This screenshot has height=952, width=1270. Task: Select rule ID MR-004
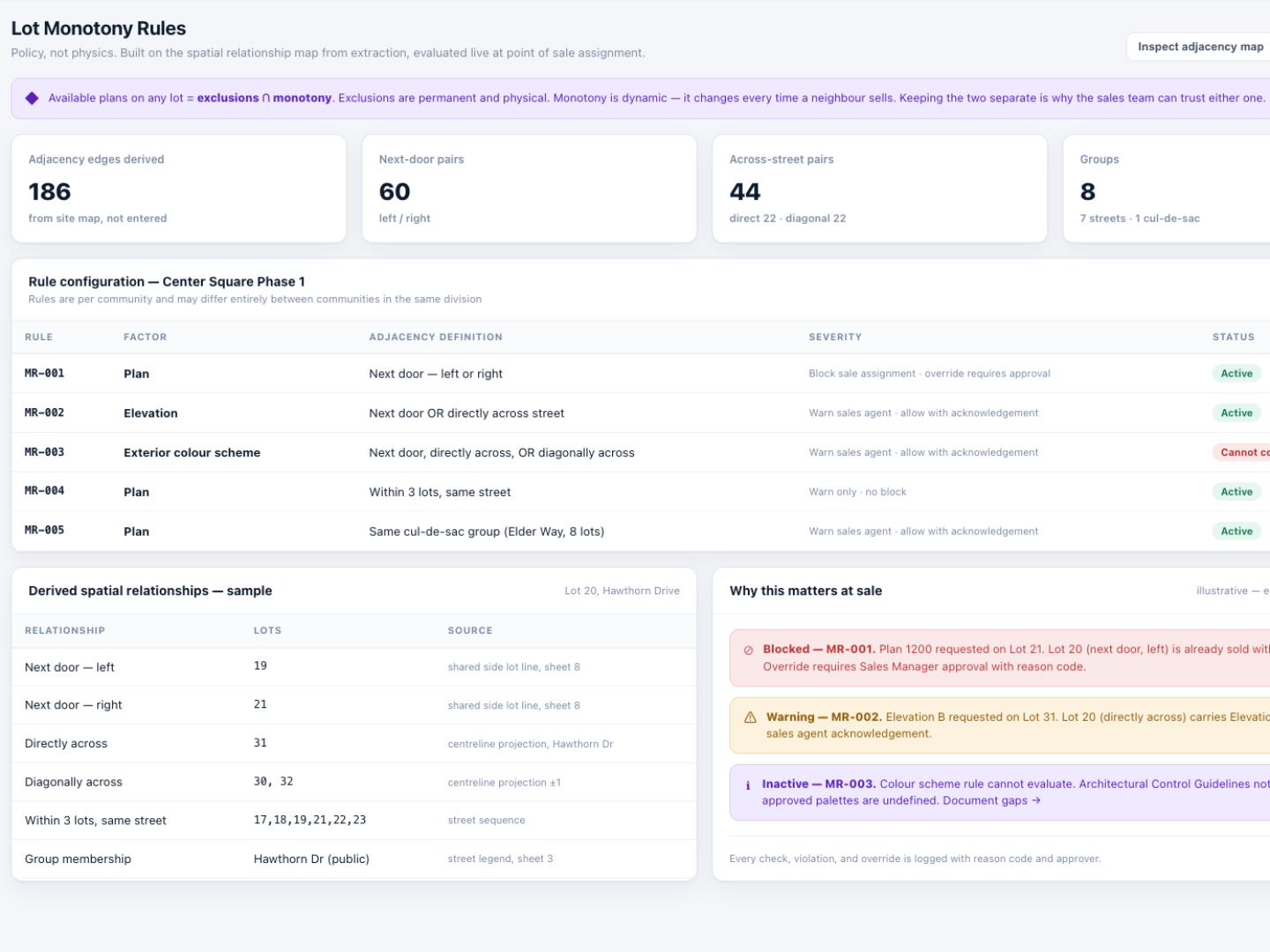[44, 491]
